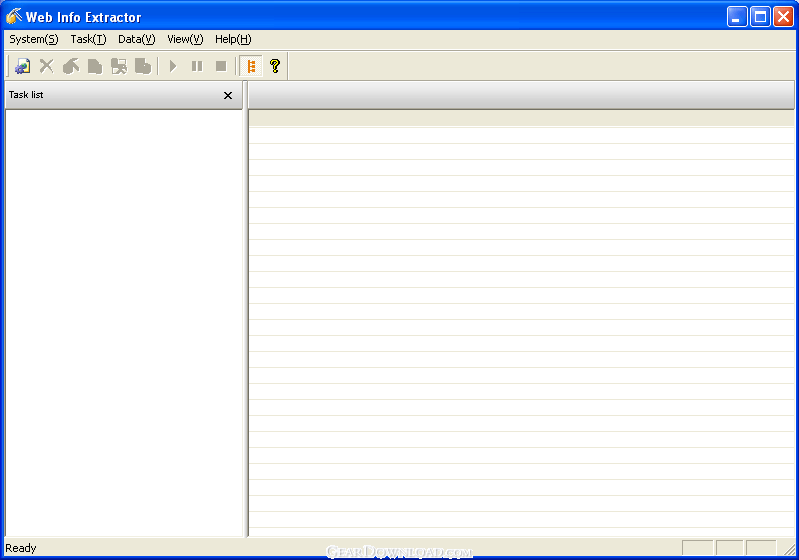Maximize the Web Info Extractor window
The height and width of the screenshot is (560, 799).
[760, 16]
